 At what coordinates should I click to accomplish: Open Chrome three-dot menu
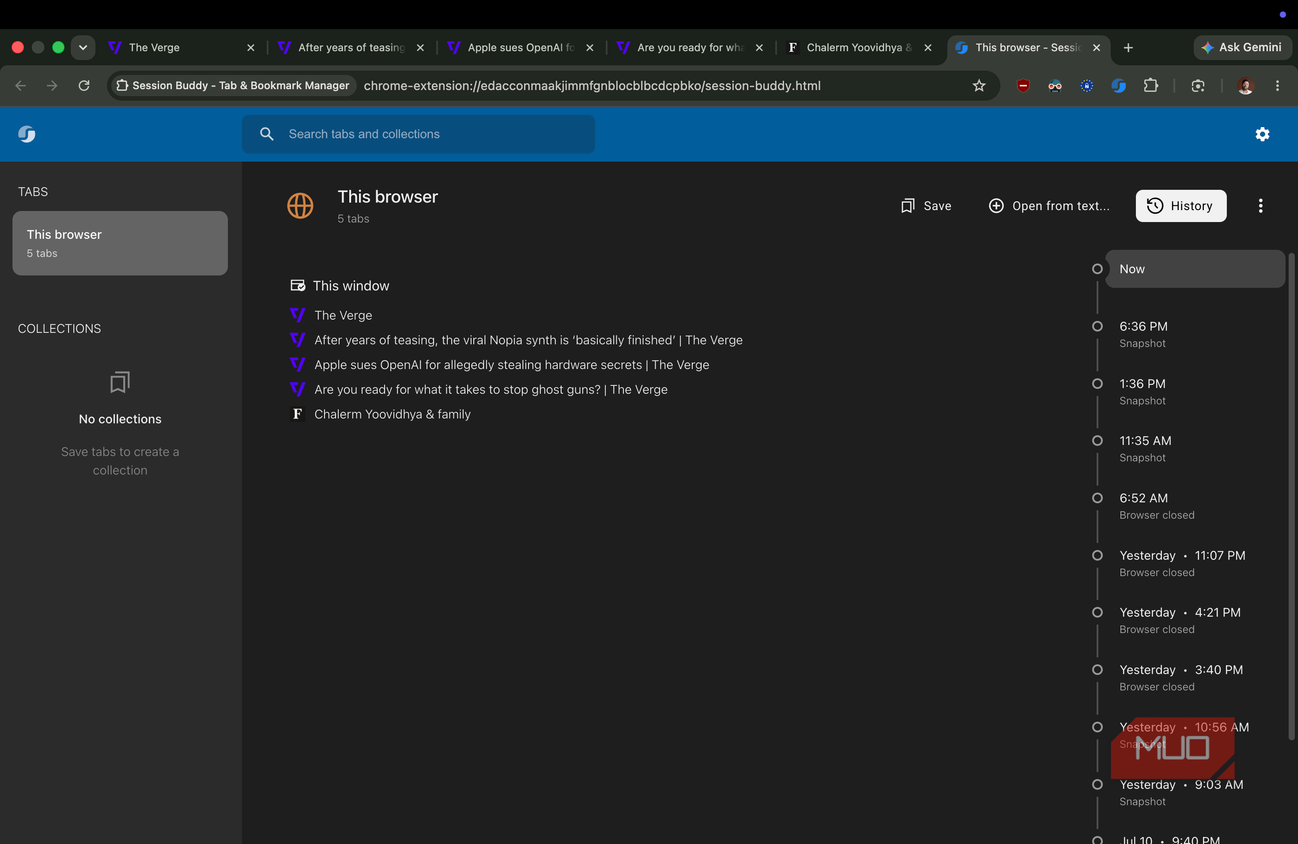(1277, 86)
